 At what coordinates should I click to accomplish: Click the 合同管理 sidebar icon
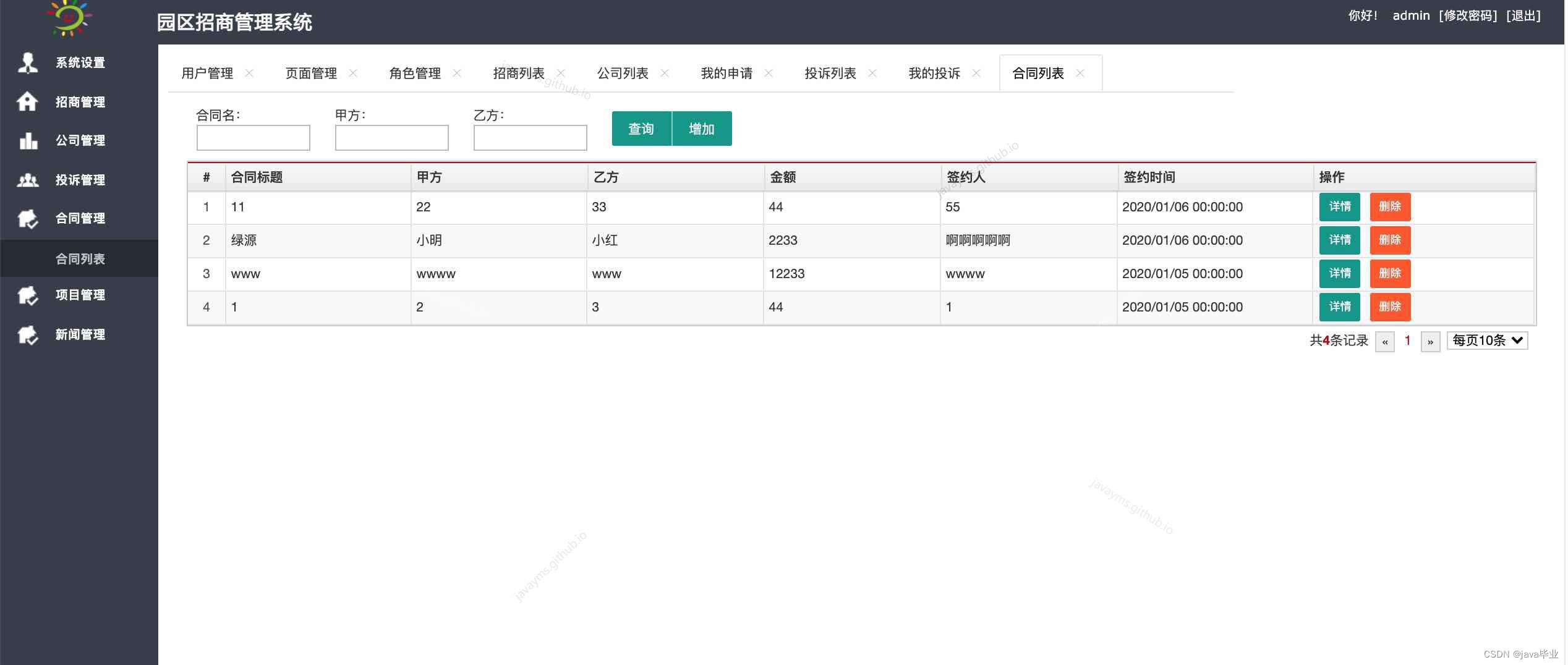[28, 218]
